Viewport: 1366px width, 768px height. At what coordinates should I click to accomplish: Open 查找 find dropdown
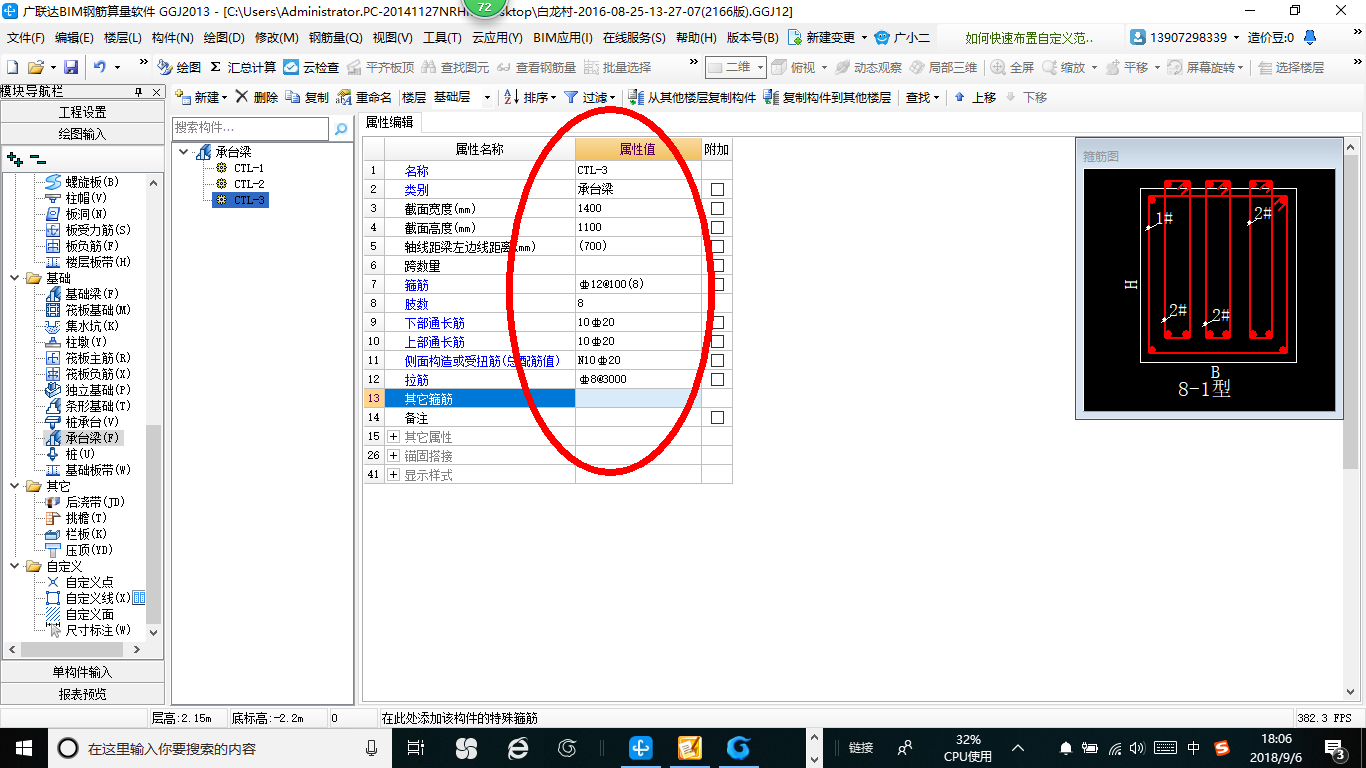[922, 97]
